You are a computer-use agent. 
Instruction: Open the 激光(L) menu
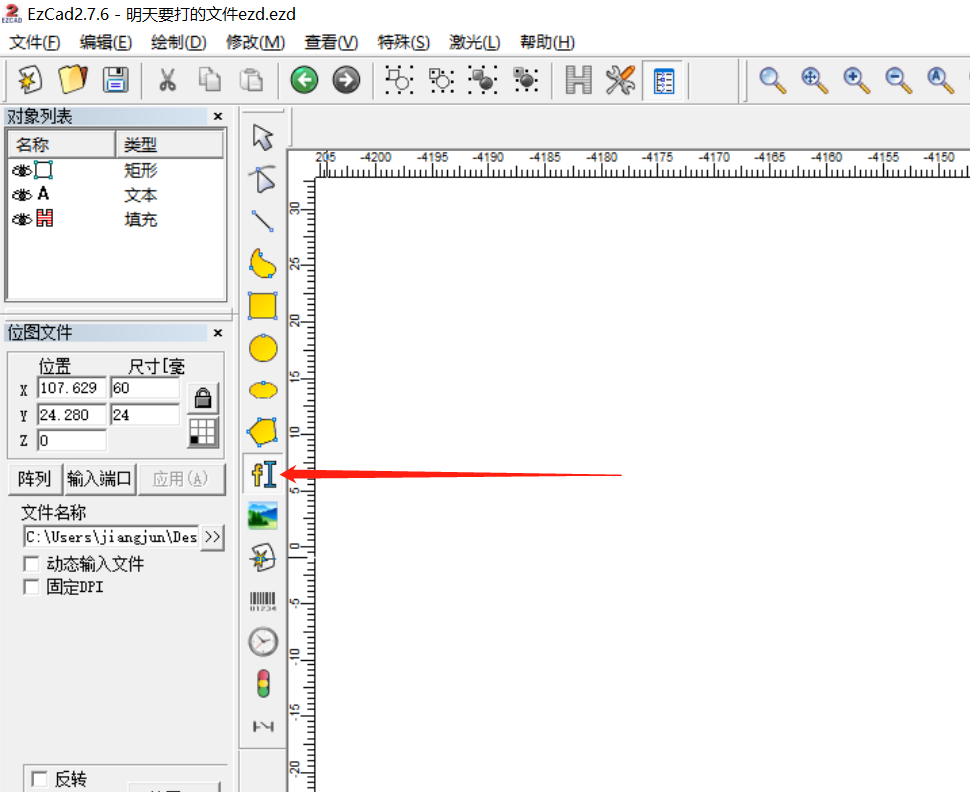[474, 42]
